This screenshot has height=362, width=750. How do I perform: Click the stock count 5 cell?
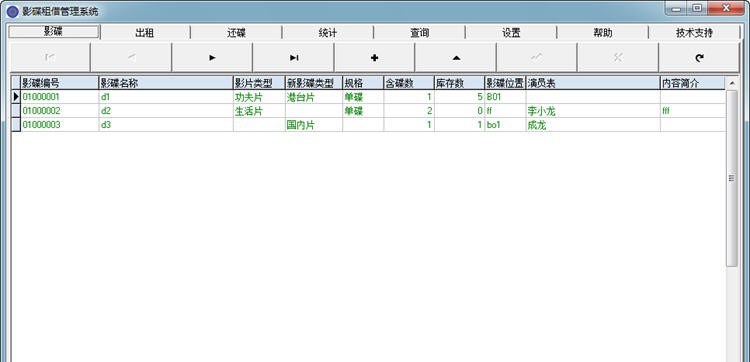pos(459,97)
